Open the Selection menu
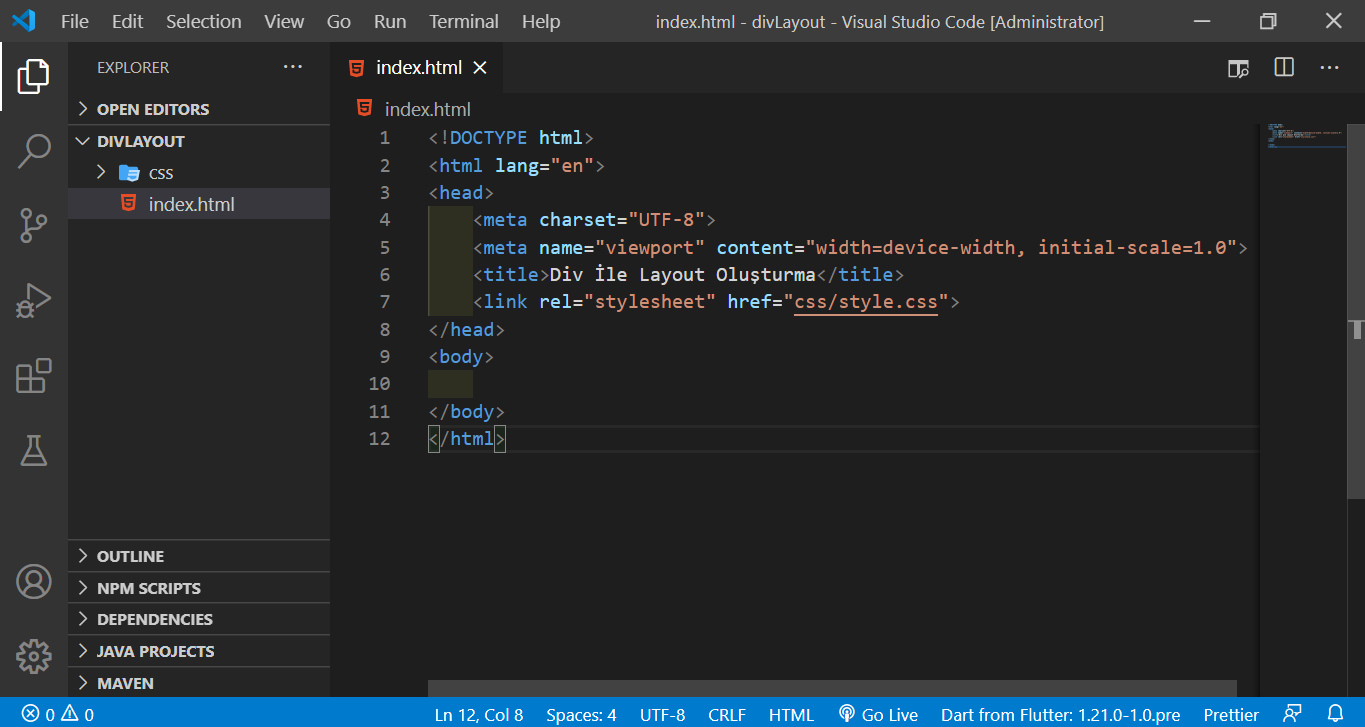This screenshot has height=727, width=1365. point(203,21)
